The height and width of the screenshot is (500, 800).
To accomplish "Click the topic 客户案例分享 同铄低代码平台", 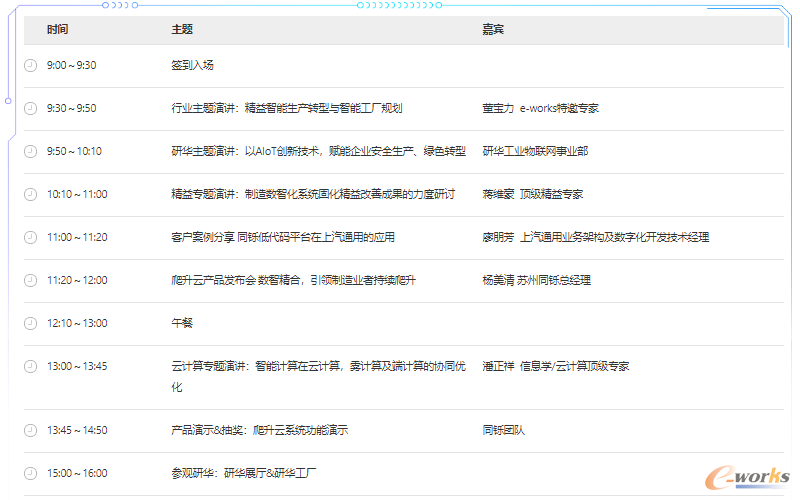I will pos(283,237).
